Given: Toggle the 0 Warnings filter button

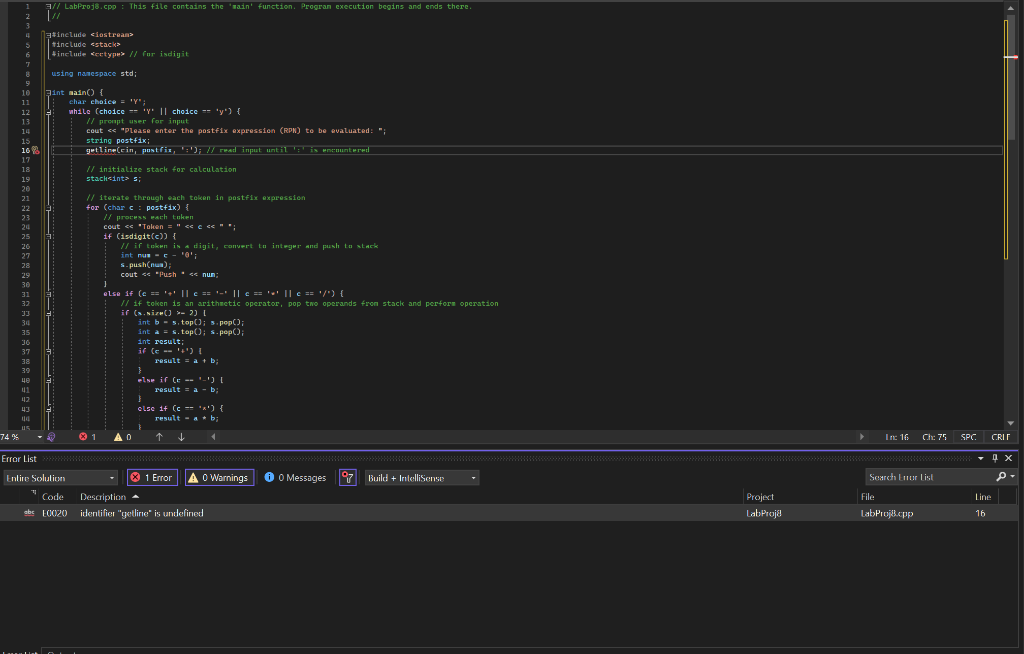Looking at the screenshot, I should tap(219, 477).
